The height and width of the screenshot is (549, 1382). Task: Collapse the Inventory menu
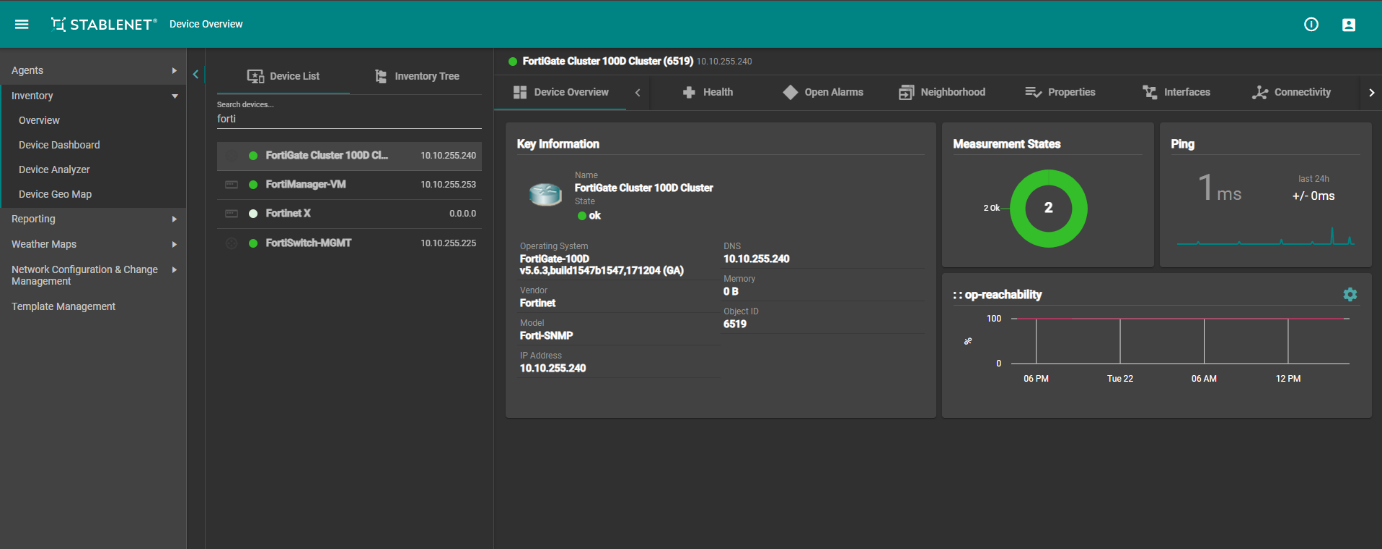click(x=92, y=96)
